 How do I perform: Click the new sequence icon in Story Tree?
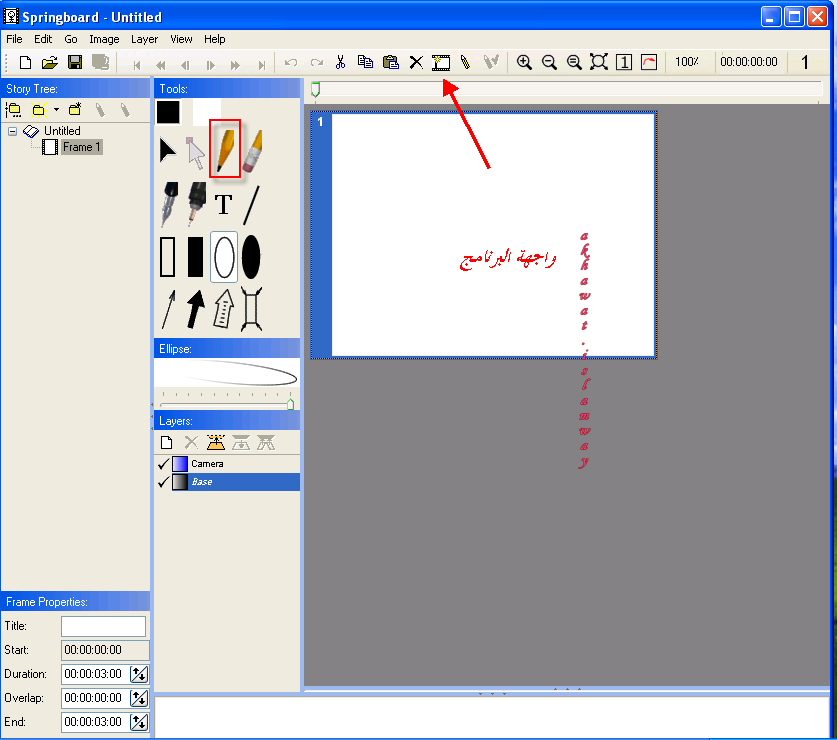pyautogui.click(x=38, y=110)
